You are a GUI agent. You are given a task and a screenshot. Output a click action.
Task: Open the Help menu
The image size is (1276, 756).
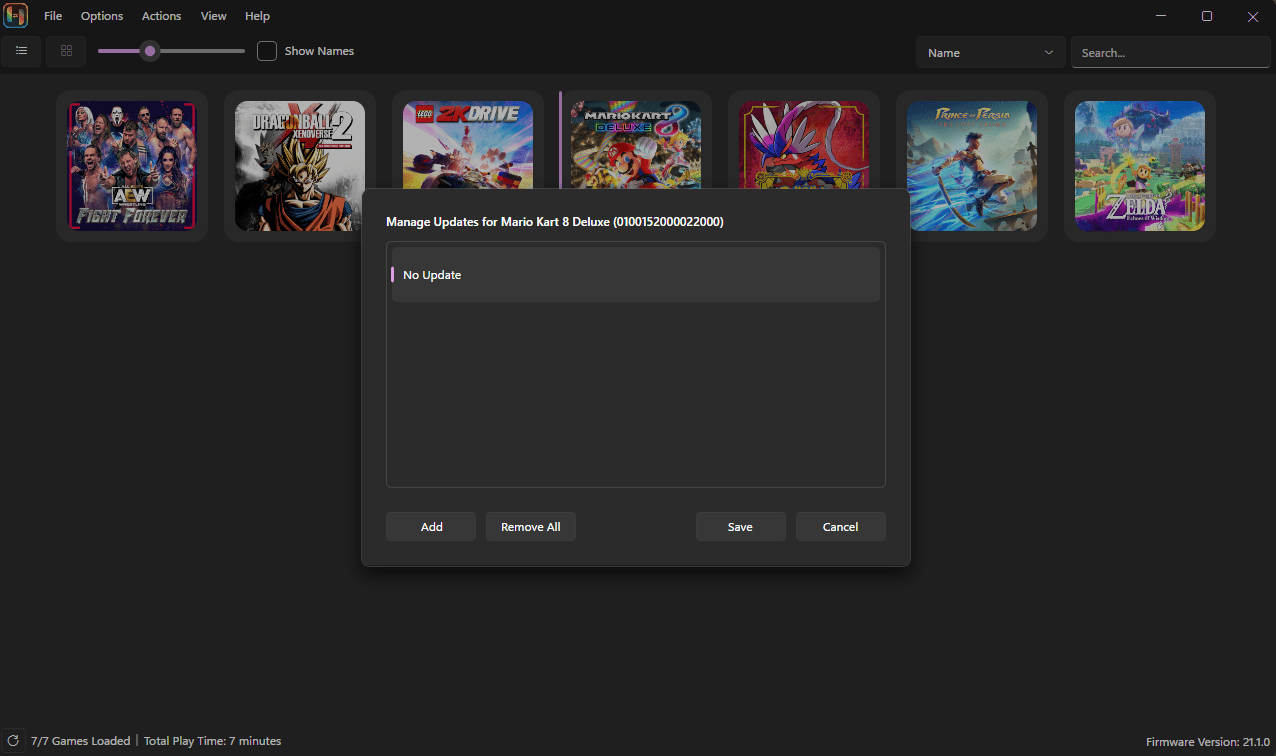(x=257, y=16)
